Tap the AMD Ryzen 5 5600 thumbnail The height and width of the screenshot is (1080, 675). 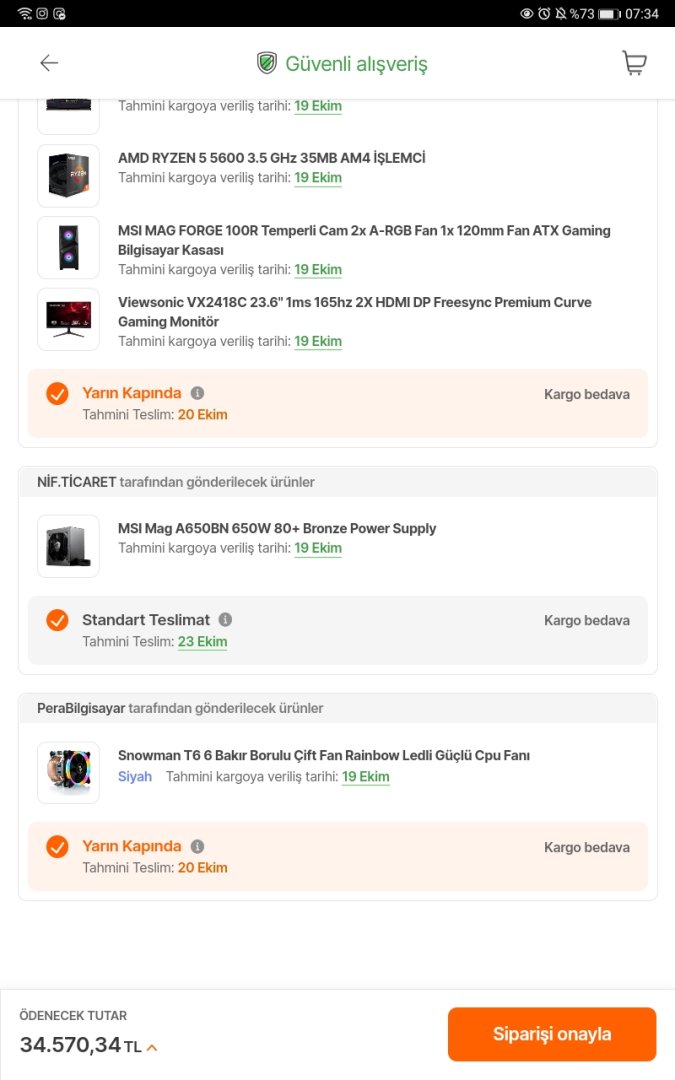(x=68, y=176)
